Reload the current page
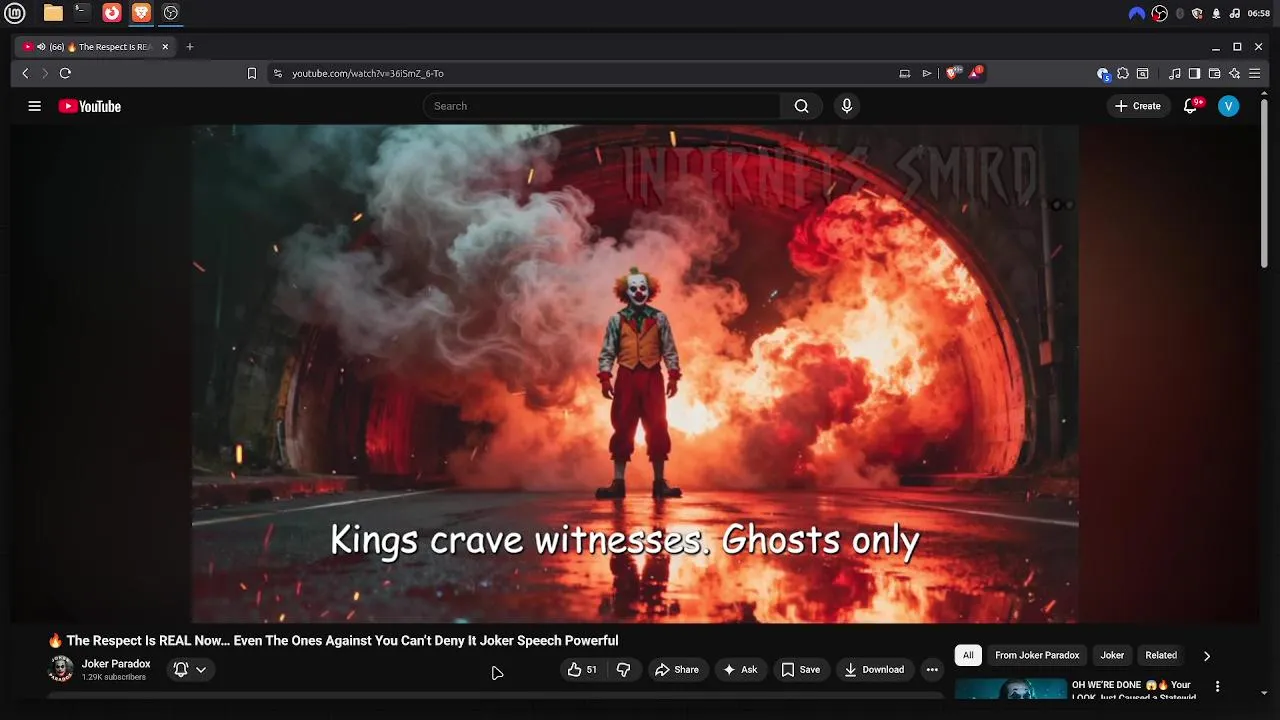Image resolution: width=1280 pixels, height=720 pixels. coord(65,73)
